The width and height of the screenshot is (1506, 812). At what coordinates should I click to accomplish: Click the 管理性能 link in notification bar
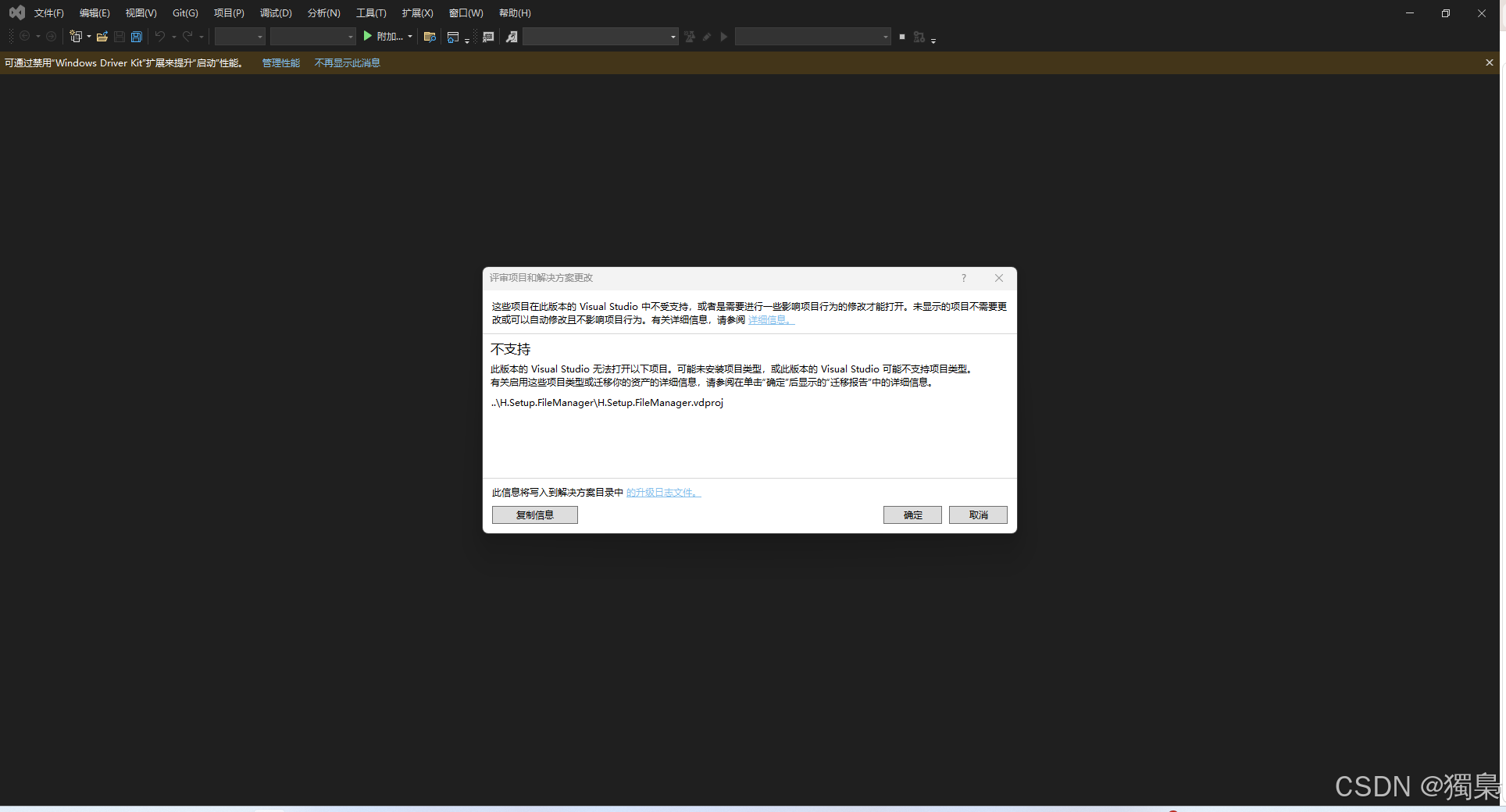(x=281, y=62)
